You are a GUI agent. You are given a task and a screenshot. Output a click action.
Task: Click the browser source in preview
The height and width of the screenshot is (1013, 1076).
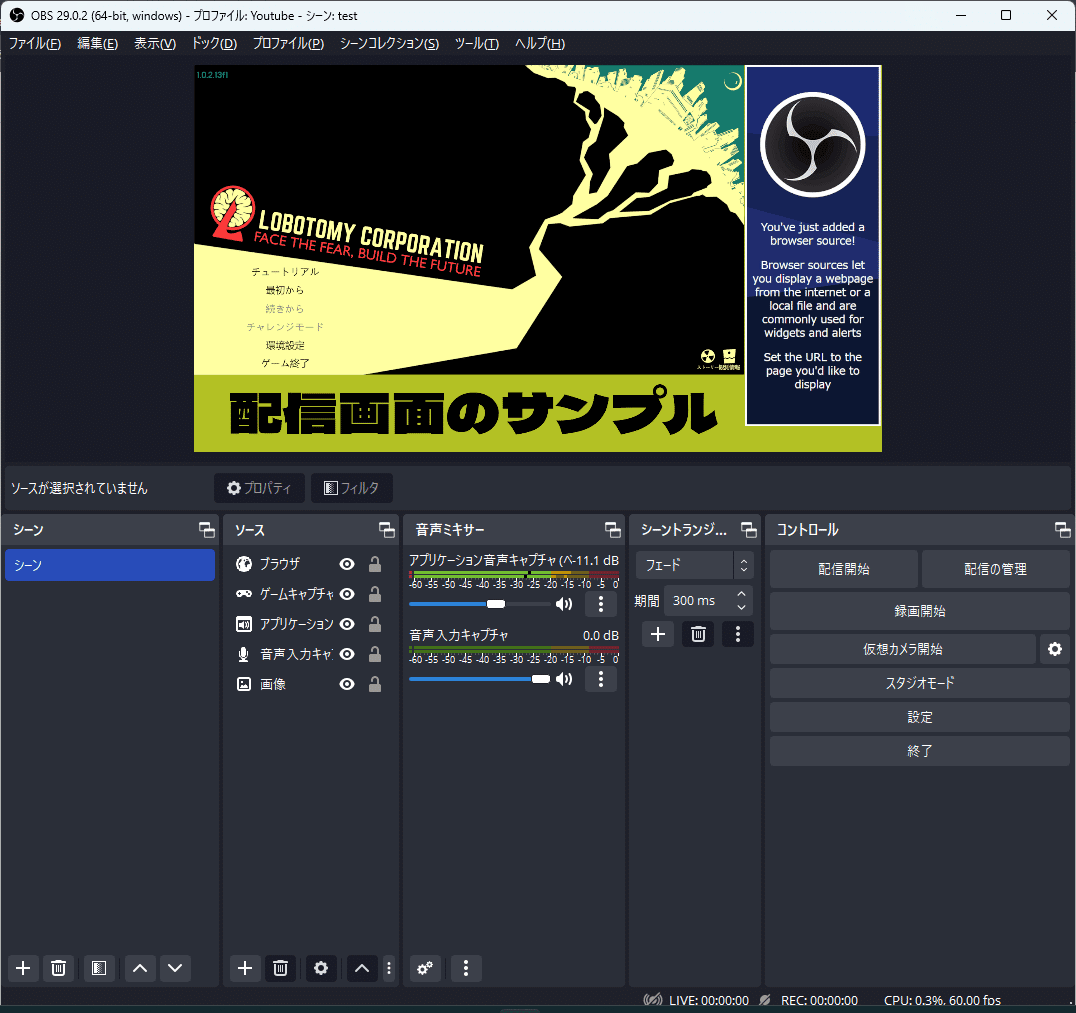813,246
